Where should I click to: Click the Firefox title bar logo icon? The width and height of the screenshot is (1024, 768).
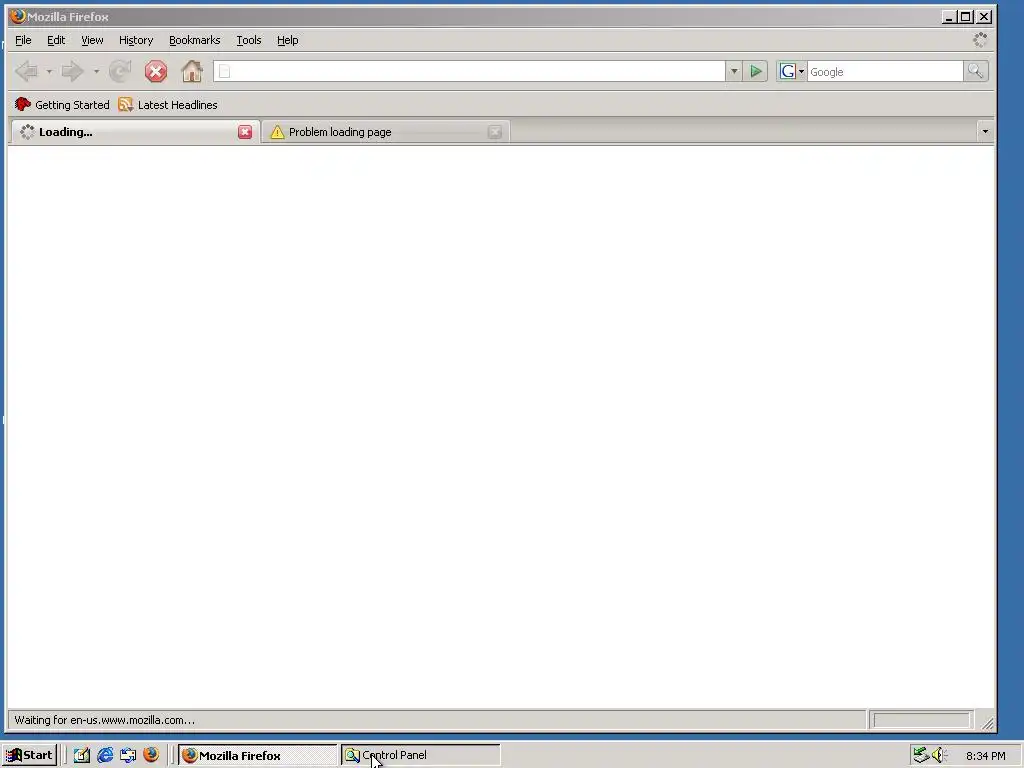pyautogui.click(x=18, y=16)
